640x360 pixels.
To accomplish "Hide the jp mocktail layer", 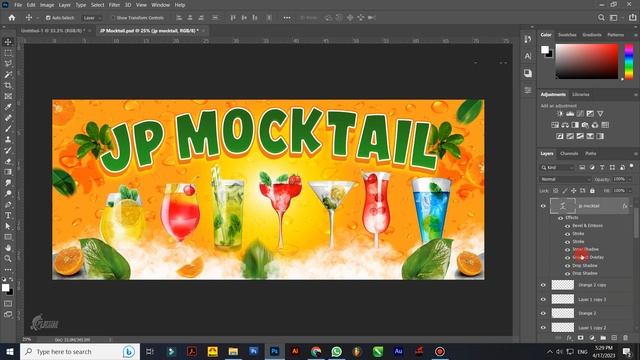I will pyautogui.click(x=543, y=206).
